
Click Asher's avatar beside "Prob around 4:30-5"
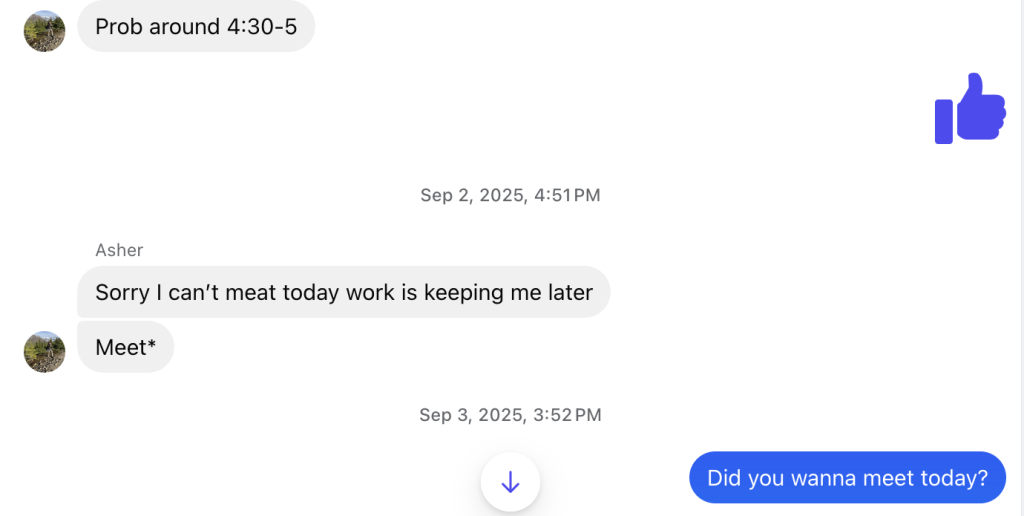click(45, 31)
